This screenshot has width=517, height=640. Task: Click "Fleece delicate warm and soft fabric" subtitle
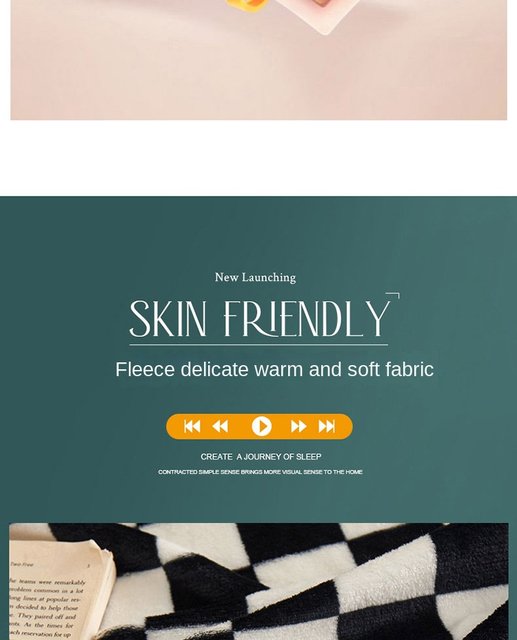point(274,369)
